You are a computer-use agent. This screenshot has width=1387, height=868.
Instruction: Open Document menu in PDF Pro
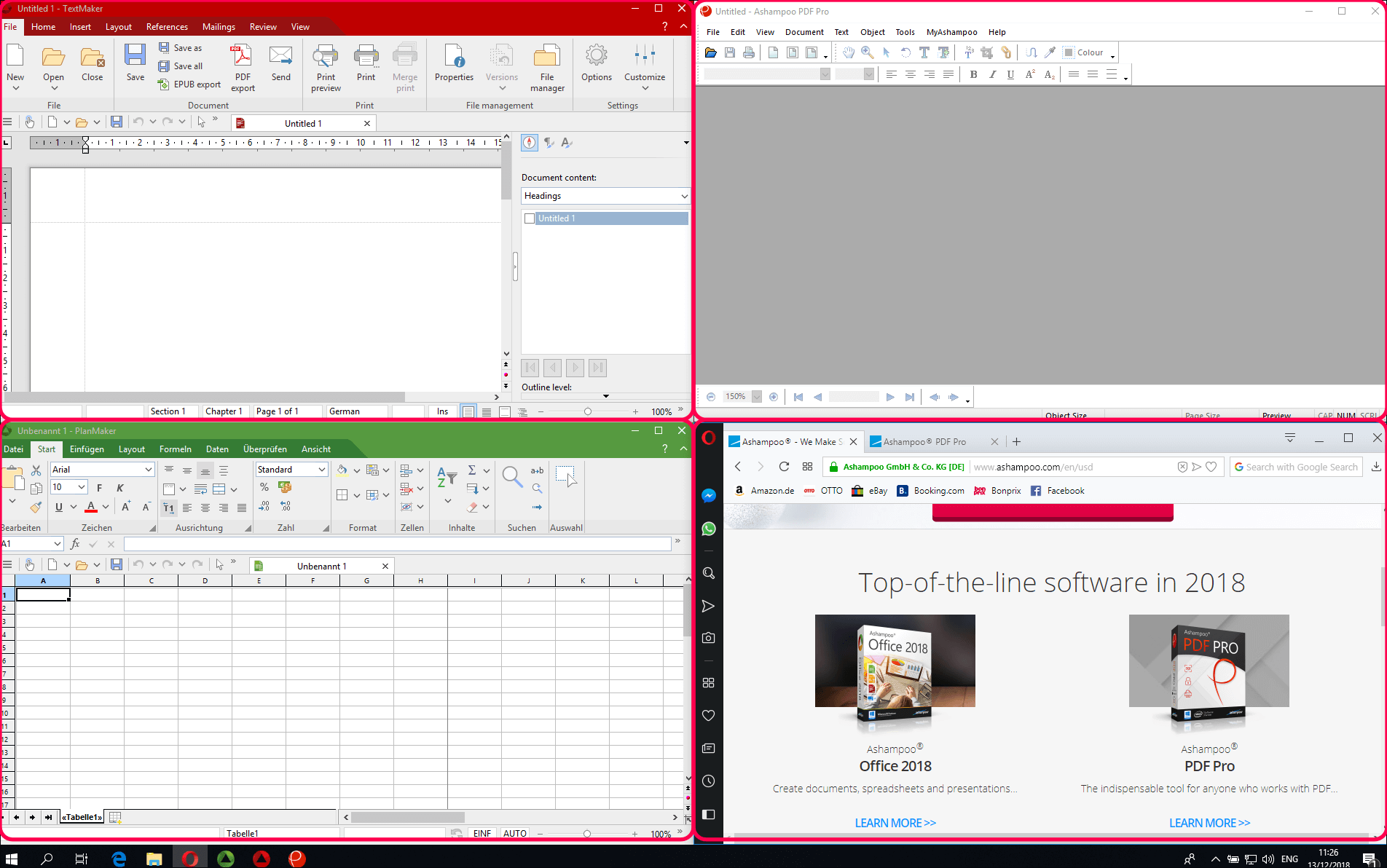tap(804, 32)
